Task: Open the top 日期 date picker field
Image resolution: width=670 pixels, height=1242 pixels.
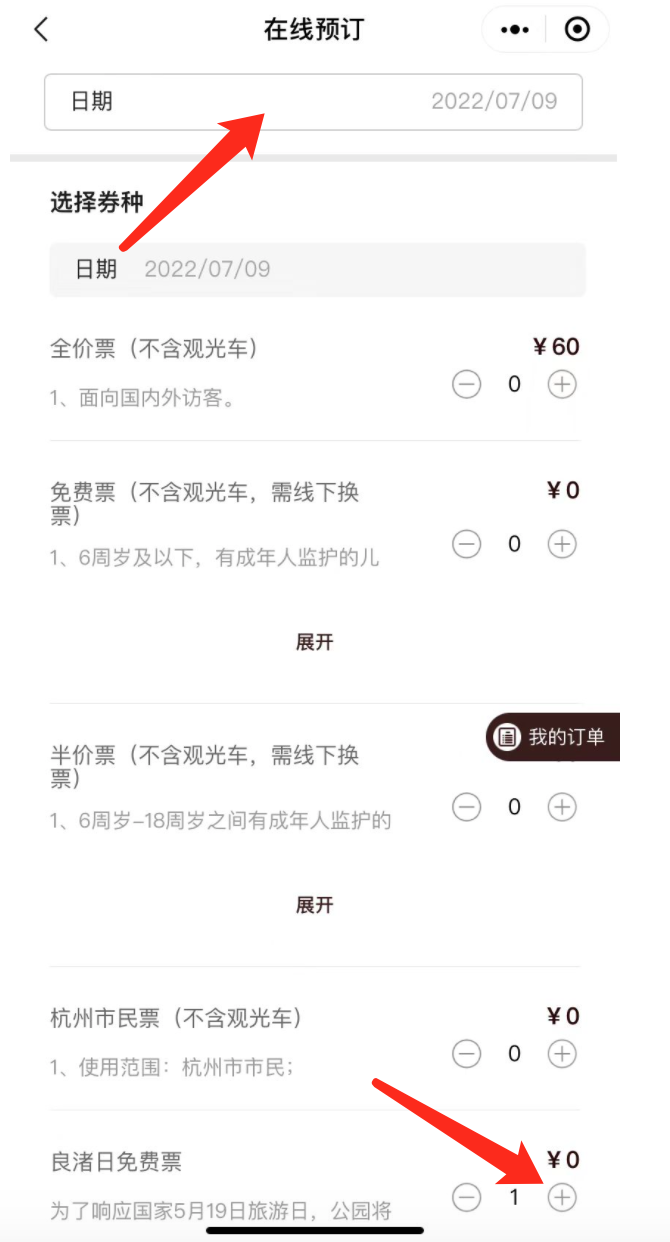Action: click(313, 101)
